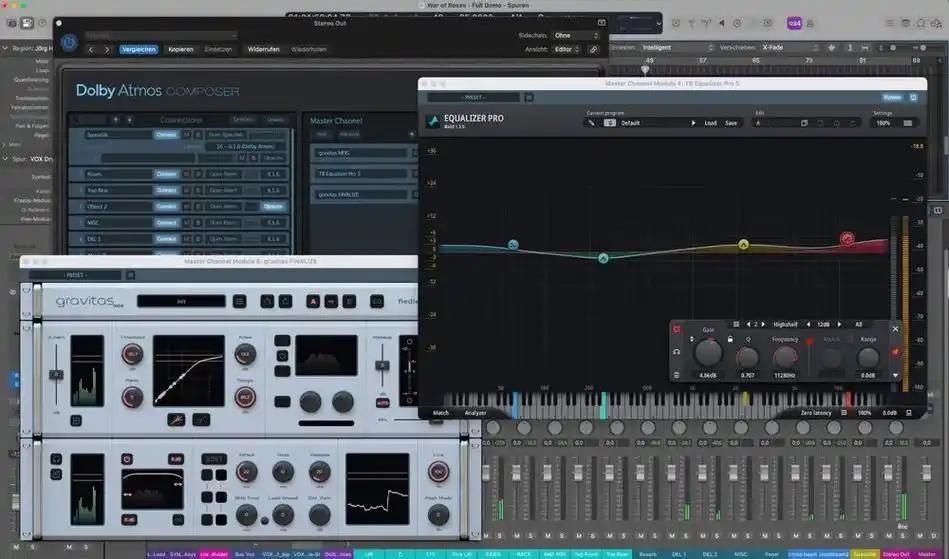
Task: Select the red high-shelf EQ band node
Action: coord(847,239)
